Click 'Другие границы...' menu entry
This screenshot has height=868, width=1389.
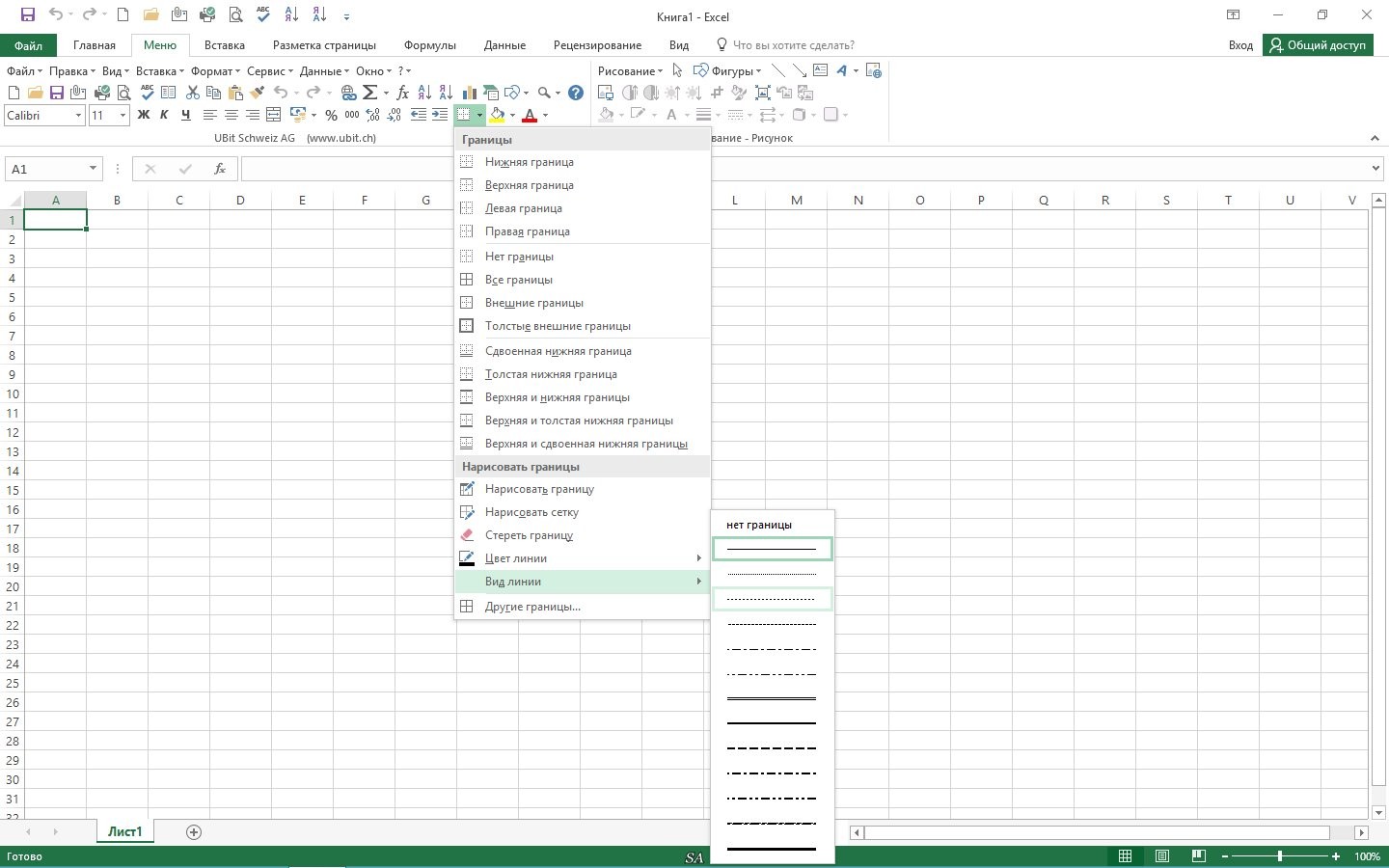tap(532, 607)
